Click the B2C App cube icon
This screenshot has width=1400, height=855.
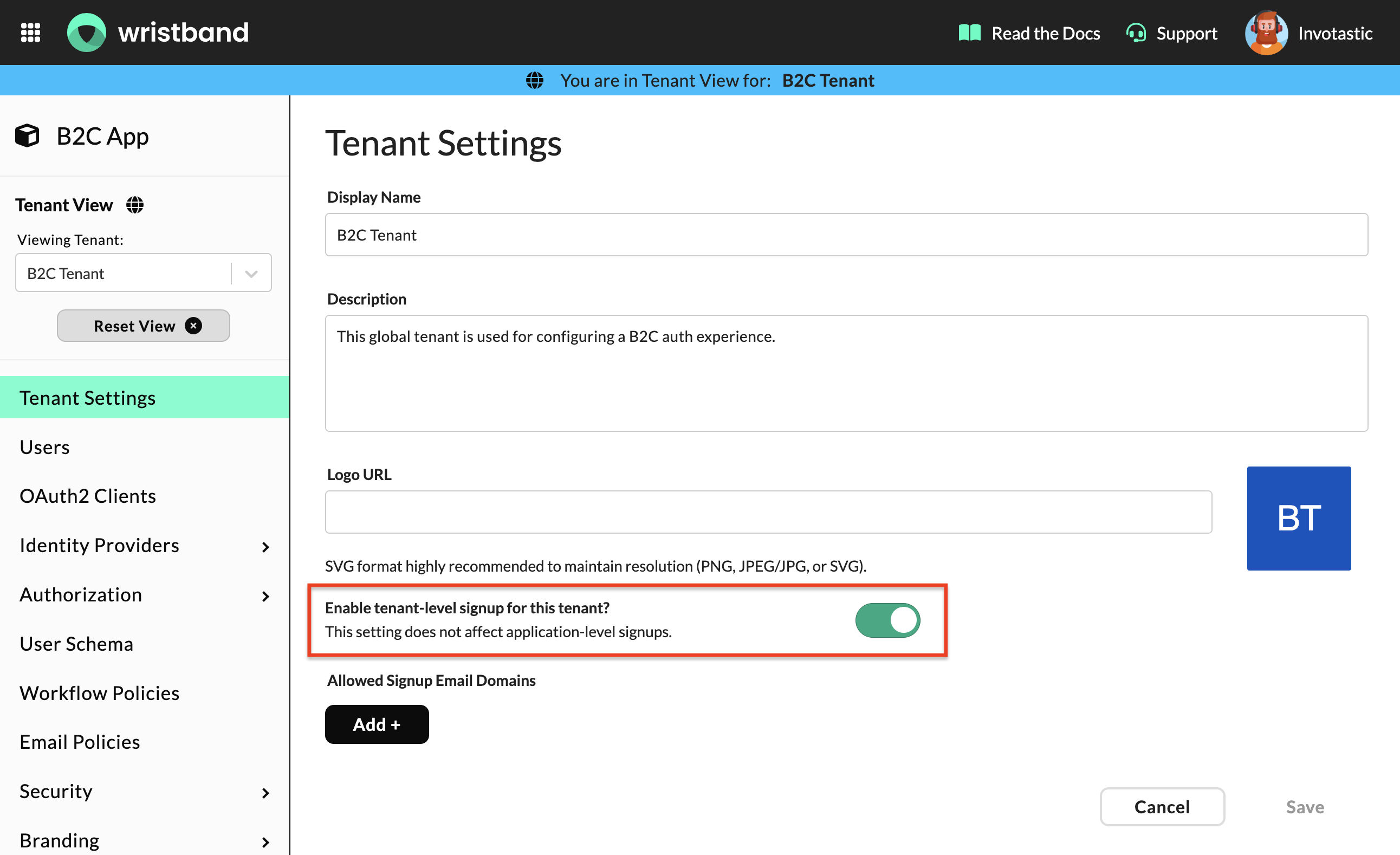point(27,136)
